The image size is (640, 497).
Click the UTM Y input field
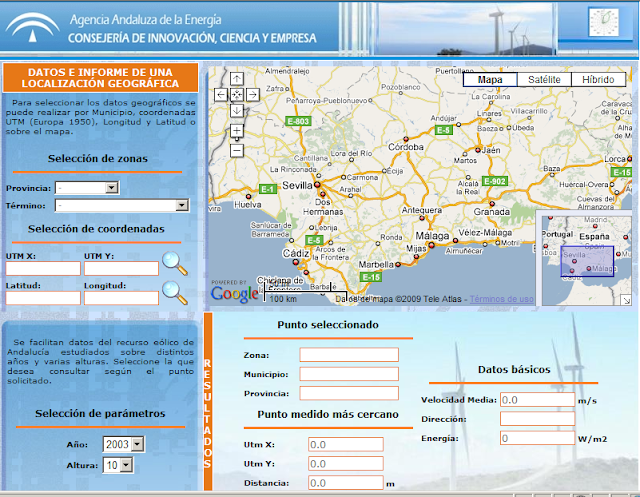[x=121, y=268]
